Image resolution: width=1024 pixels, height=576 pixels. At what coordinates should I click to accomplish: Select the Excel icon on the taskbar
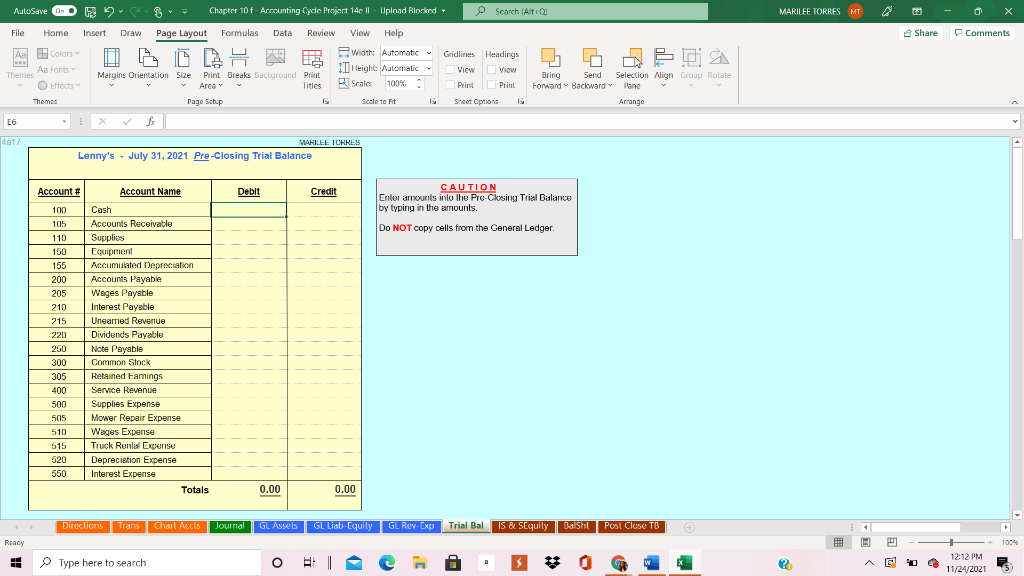click(x=685, y=563)
